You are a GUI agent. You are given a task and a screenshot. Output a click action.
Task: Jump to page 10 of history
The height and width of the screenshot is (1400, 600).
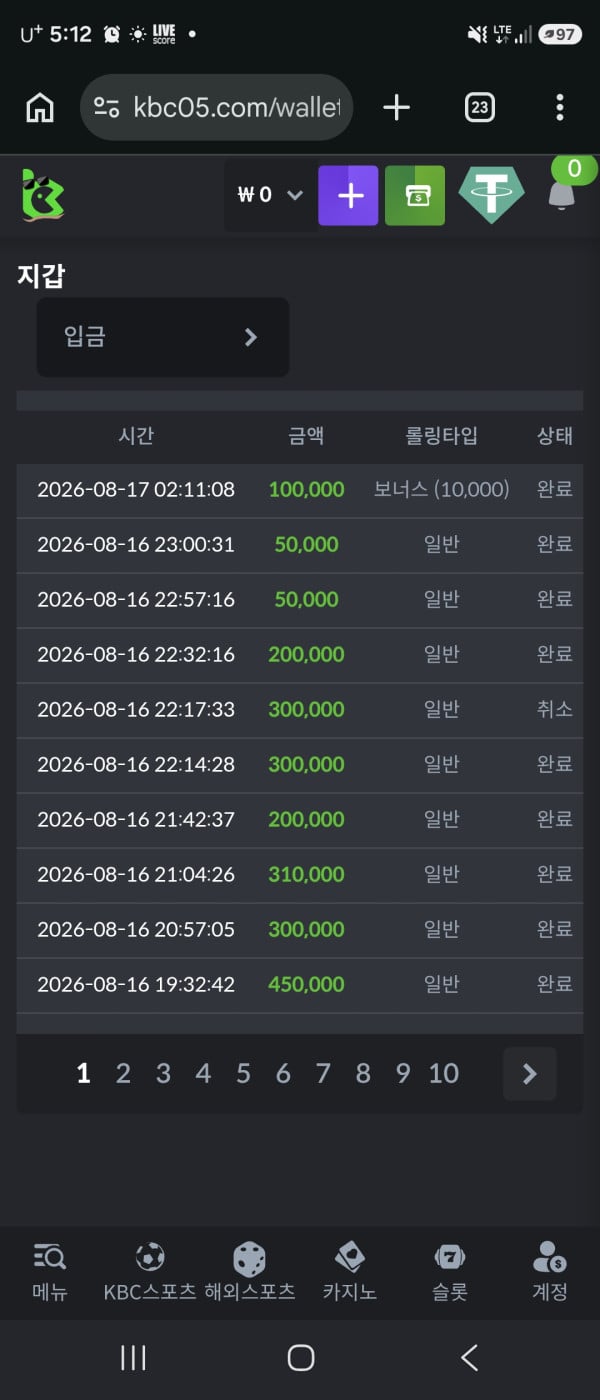point(444,1074)
